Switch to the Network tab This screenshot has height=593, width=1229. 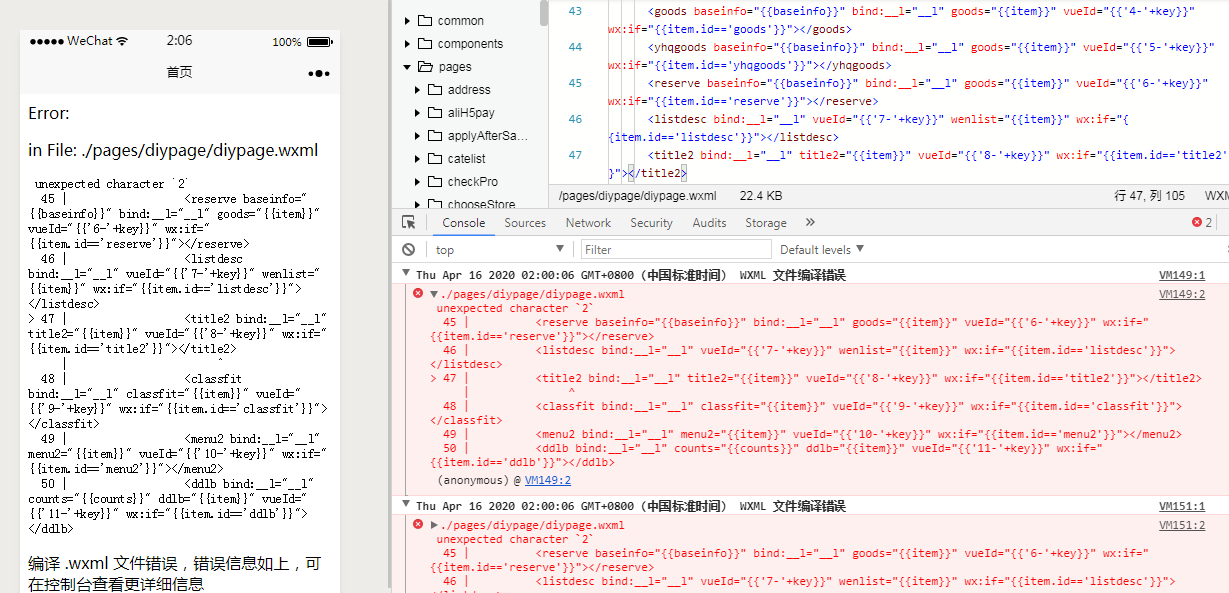(588, 222)
